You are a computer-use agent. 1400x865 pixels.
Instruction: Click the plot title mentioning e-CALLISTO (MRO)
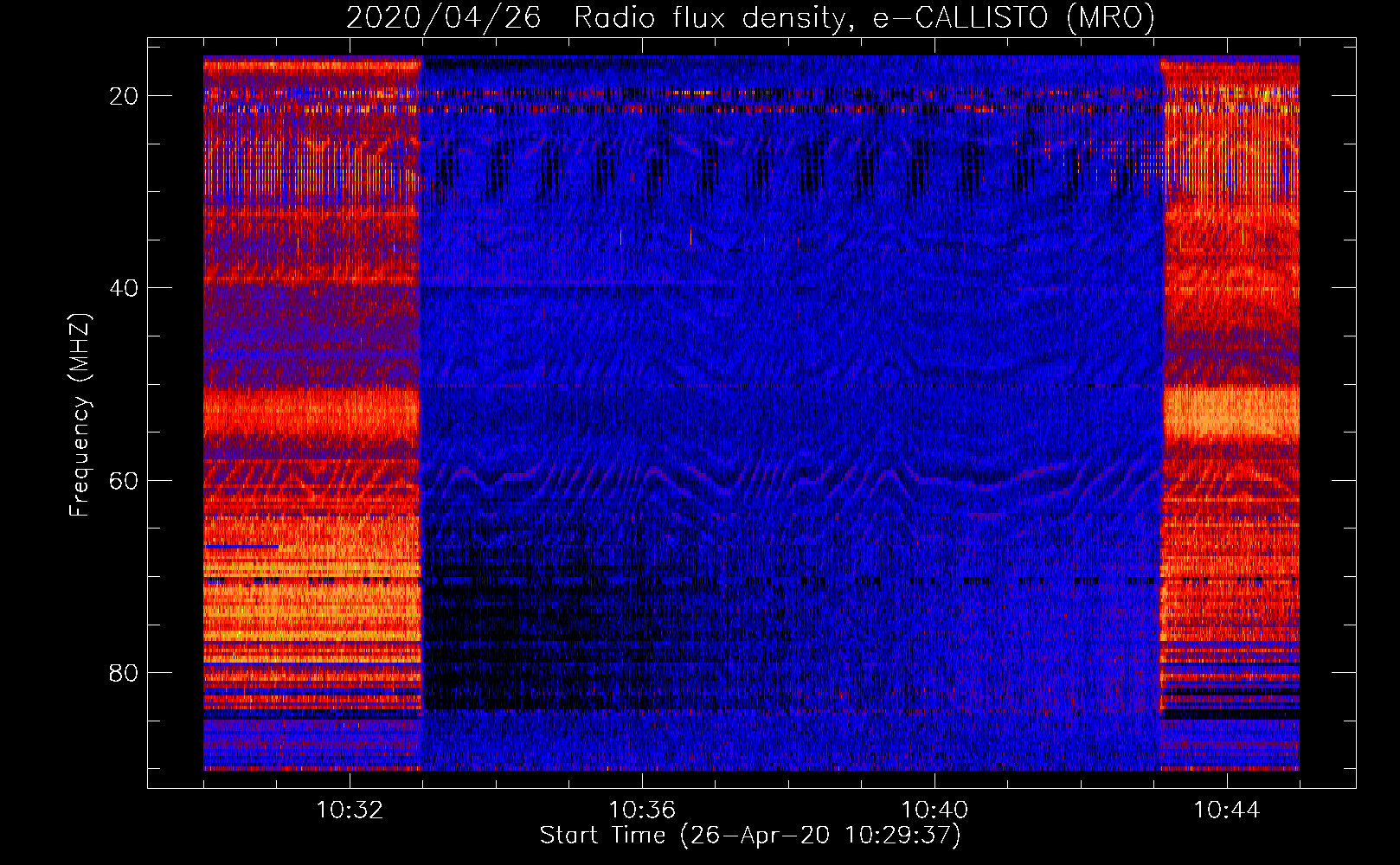750,17
